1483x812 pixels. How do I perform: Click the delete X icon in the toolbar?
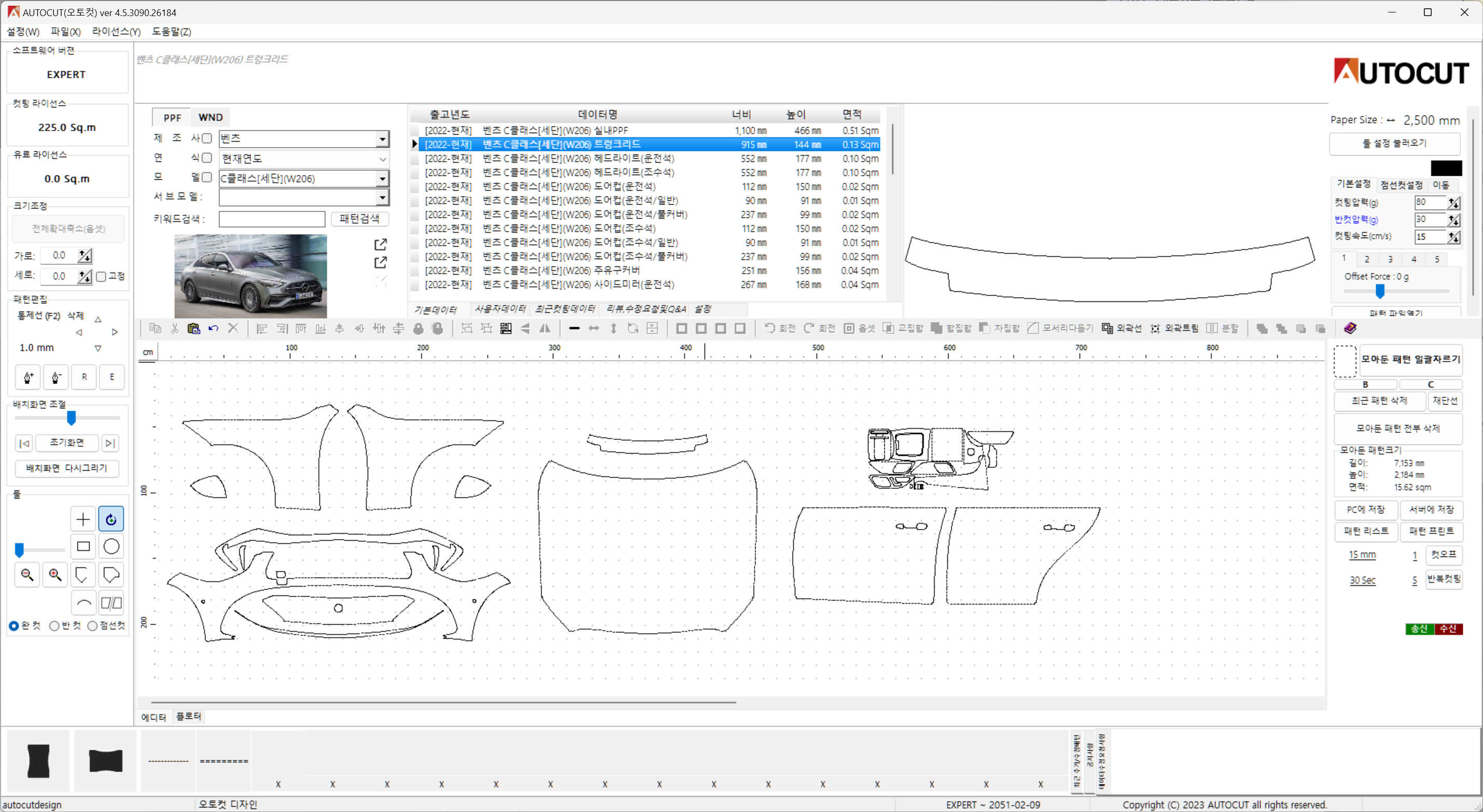(x=233, y=329)
